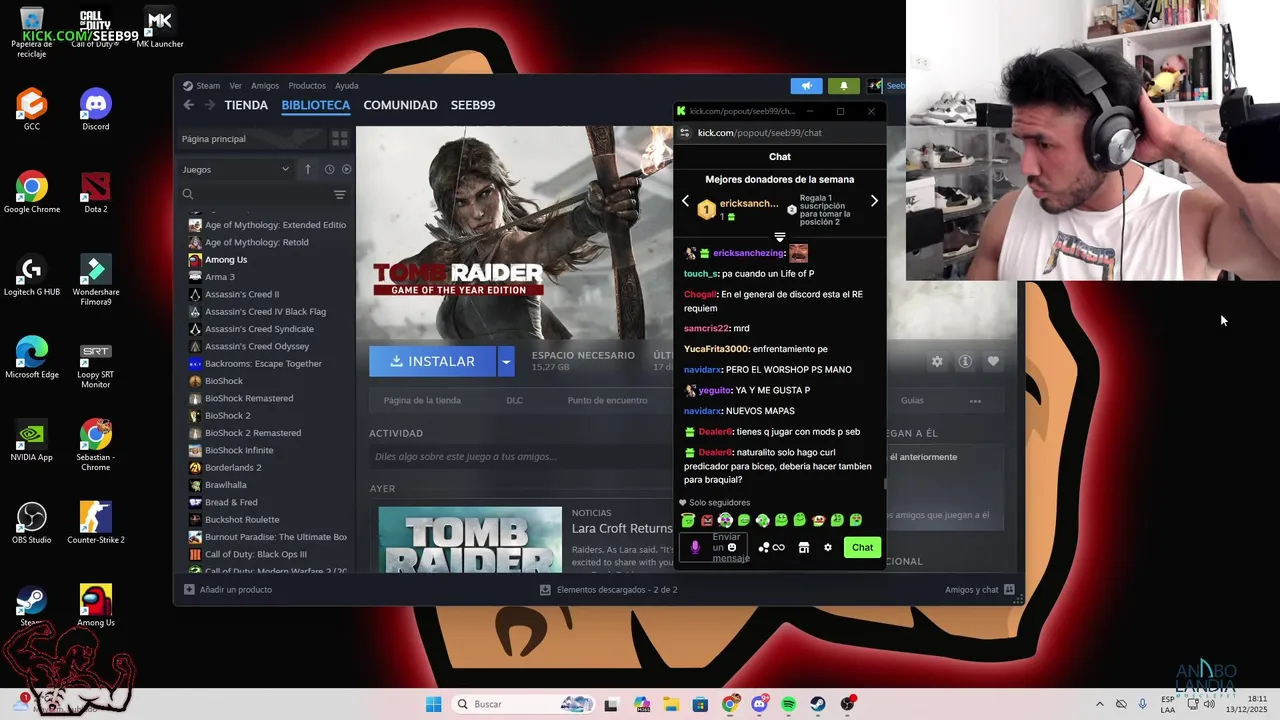The height and width of the screenshot is (720, 1280).
Task: Open the Instalar dropdown arrow
Action: [506, 362]
